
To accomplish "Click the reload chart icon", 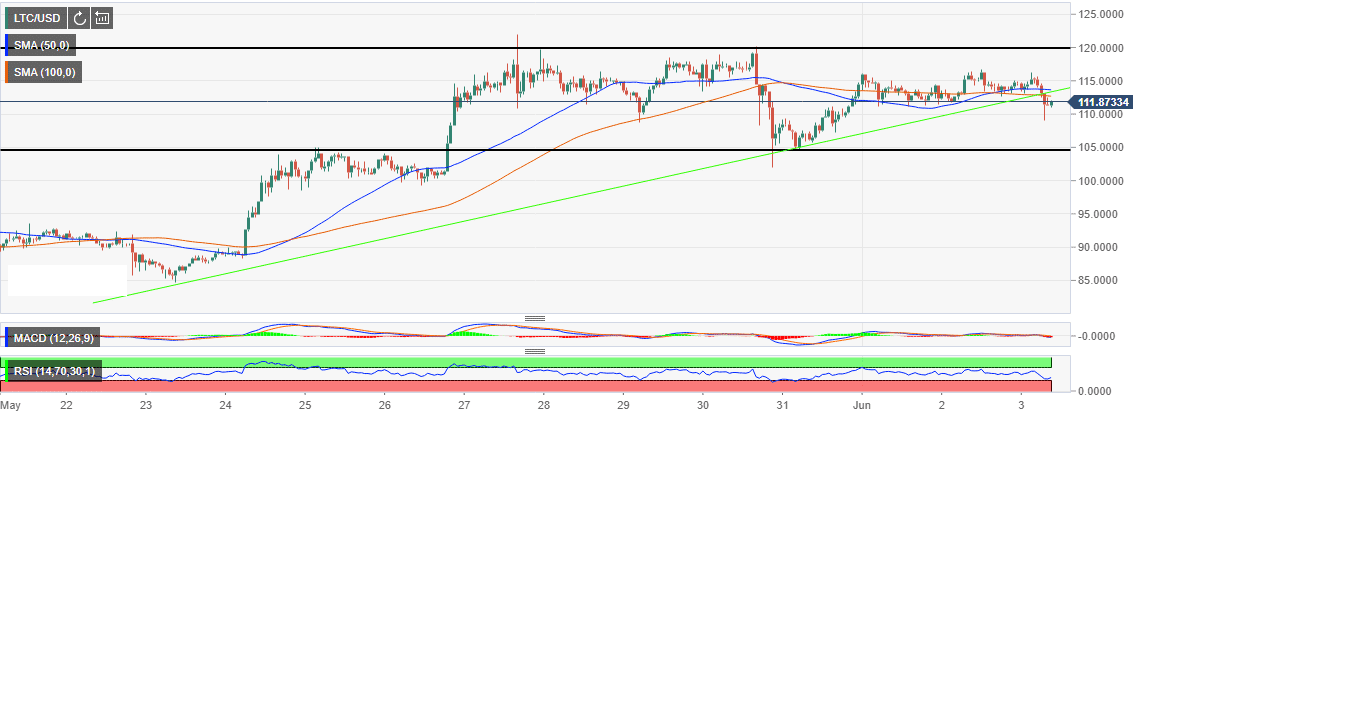I will 79,17.
